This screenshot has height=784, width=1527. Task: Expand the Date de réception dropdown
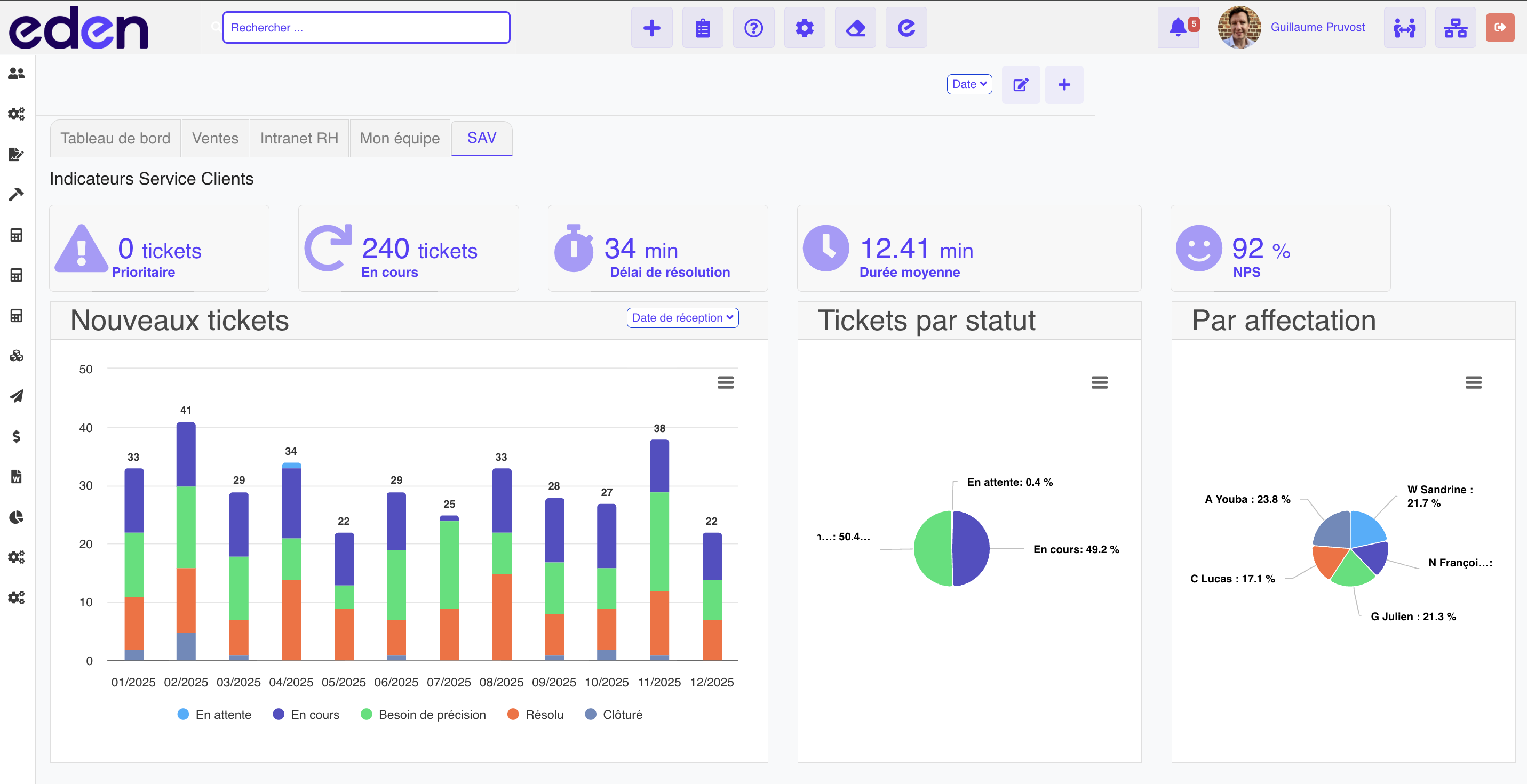[x=682, y=318]
